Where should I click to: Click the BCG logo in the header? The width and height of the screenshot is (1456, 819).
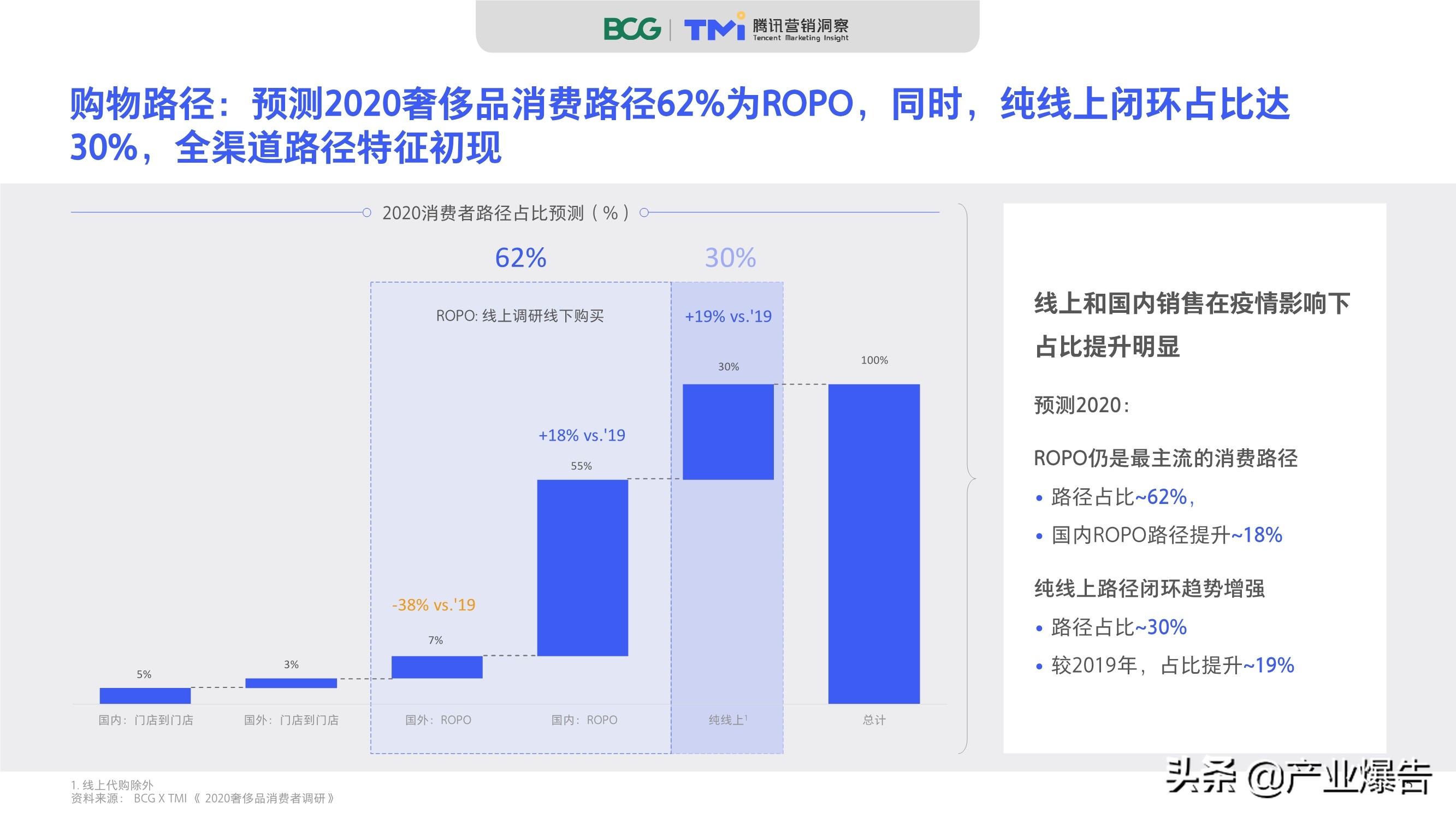pos(632,29)
